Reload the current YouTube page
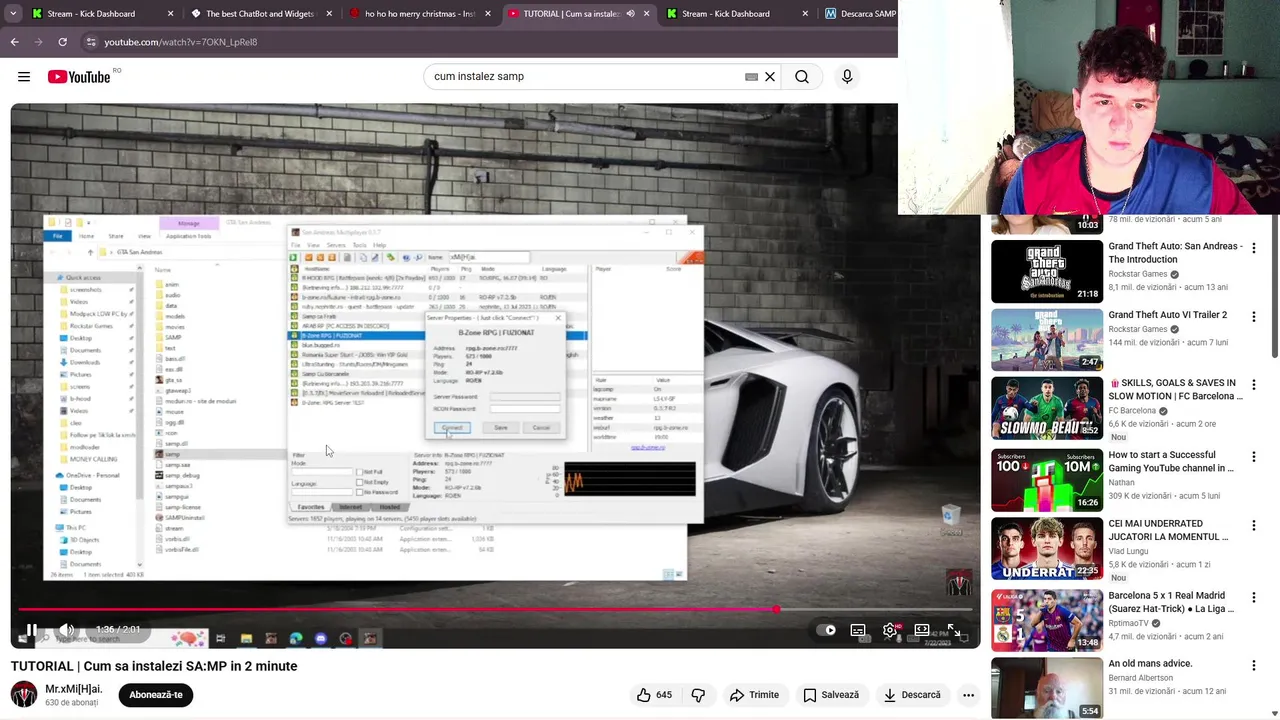 62,42
